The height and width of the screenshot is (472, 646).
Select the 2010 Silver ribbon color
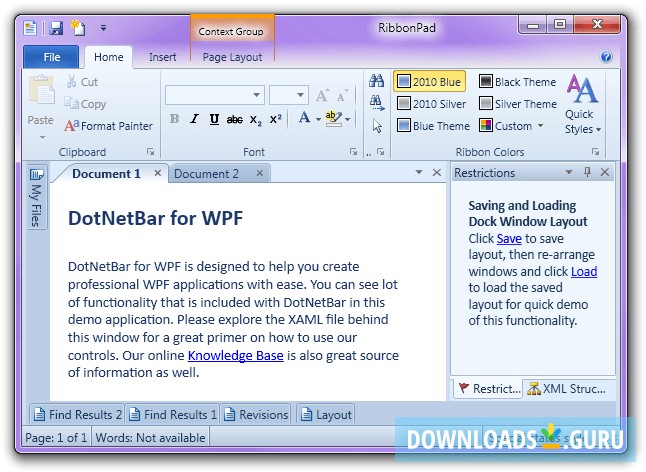click(x=431, y=103)
